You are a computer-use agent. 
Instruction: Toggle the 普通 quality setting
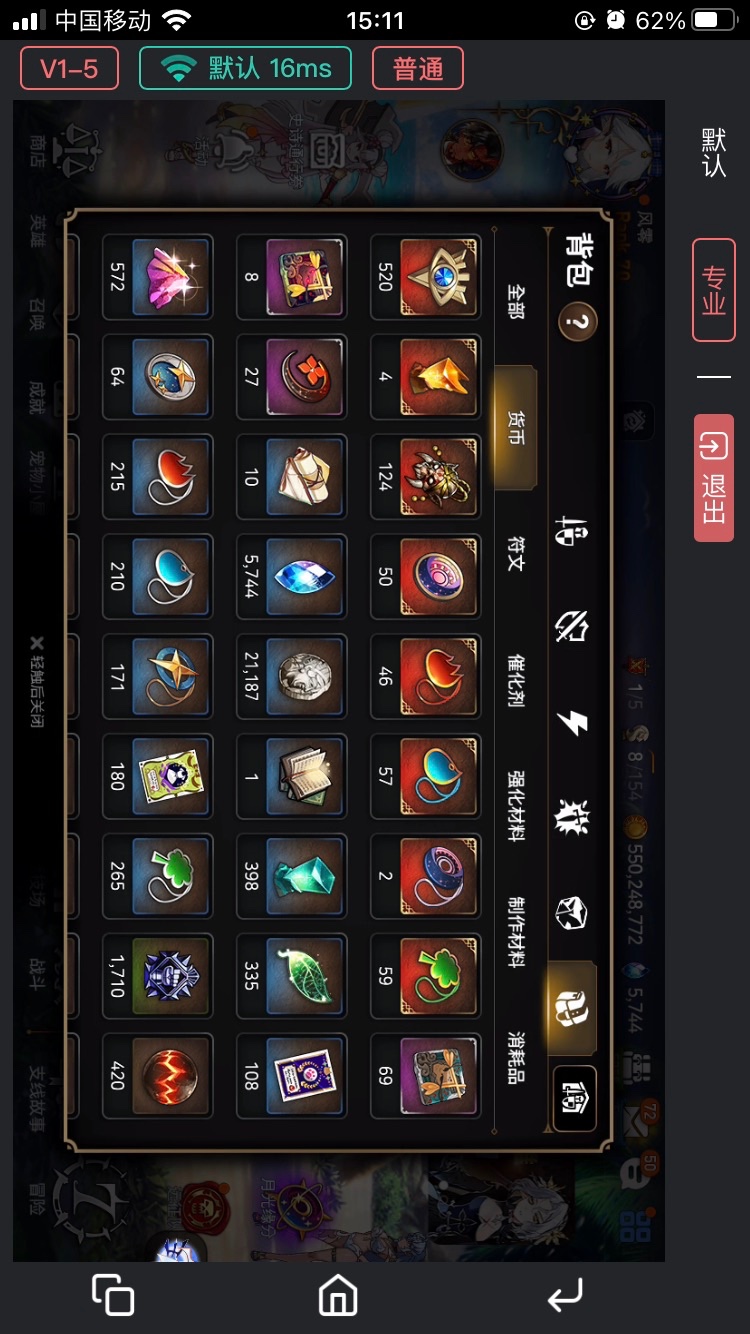418,69
